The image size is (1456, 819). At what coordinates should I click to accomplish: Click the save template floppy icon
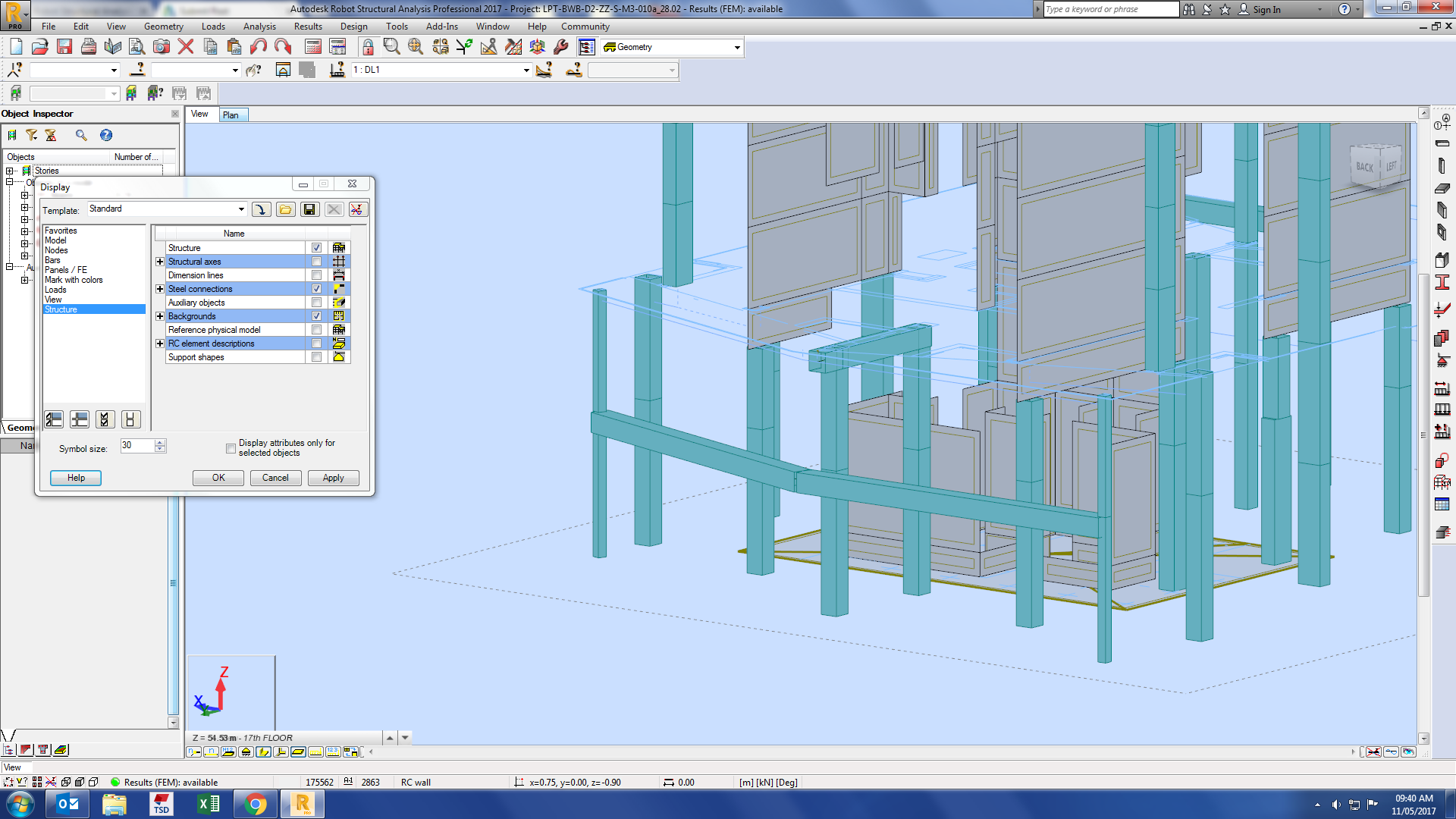(x=309, y=209)
